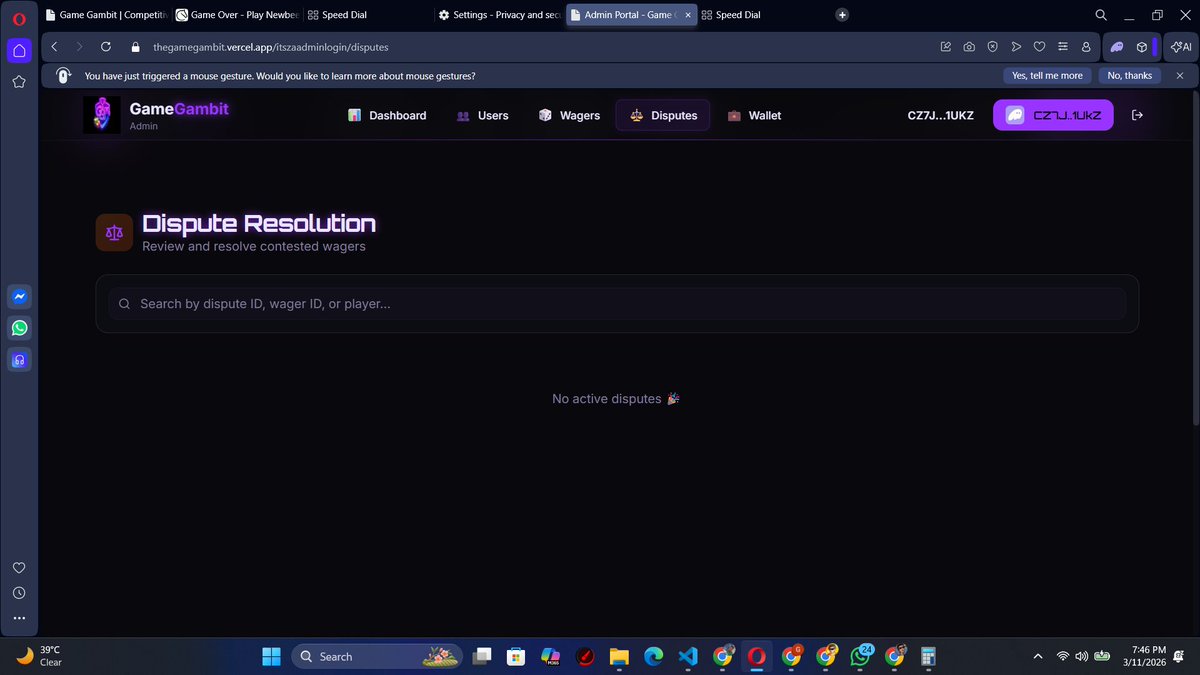Open the ad blocker shield icon
The height and width of the screenshot is (675, 1200).
click(x=992, y=47)
